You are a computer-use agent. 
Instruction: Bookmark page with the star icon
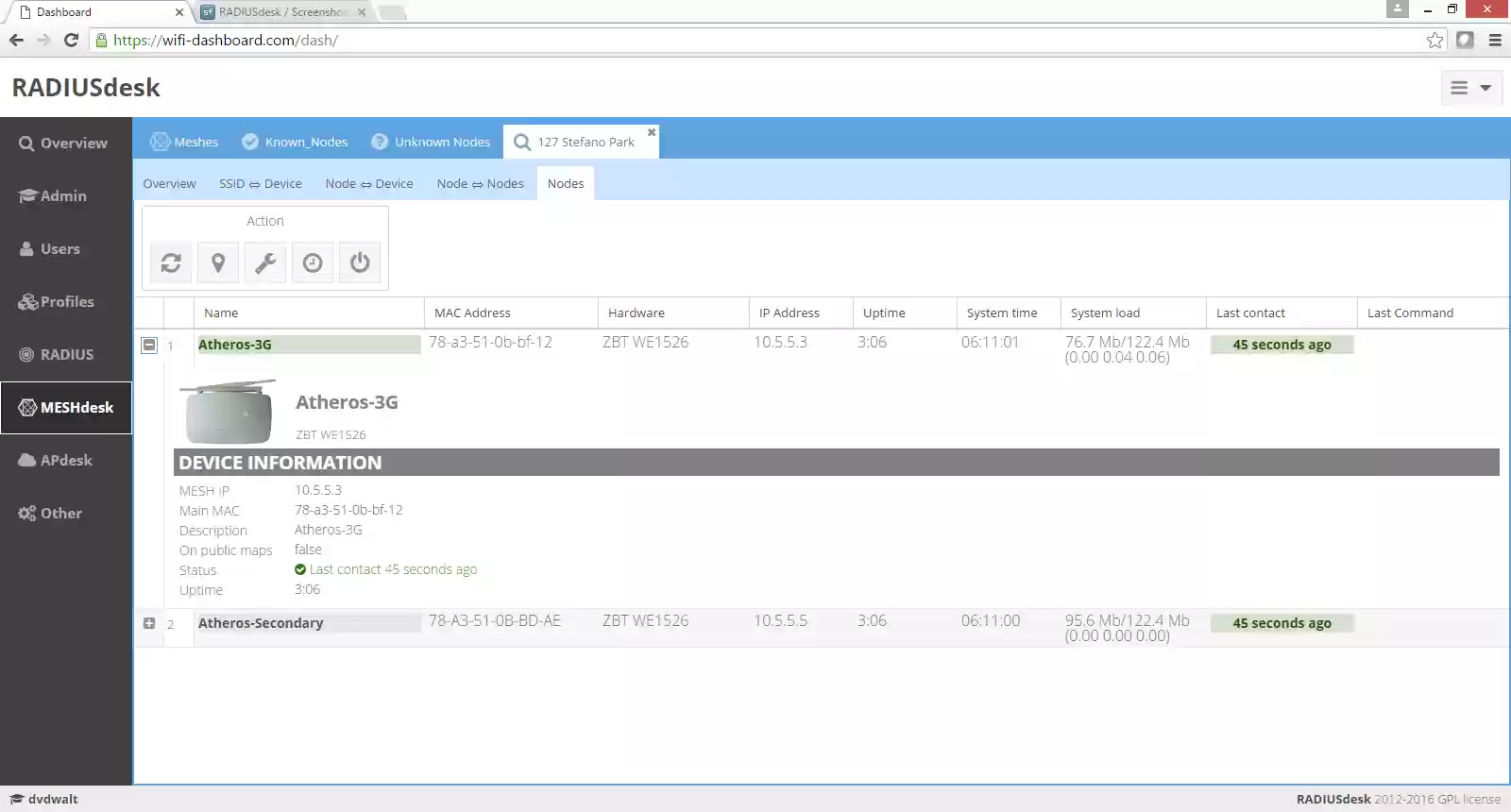(1435, 40)
